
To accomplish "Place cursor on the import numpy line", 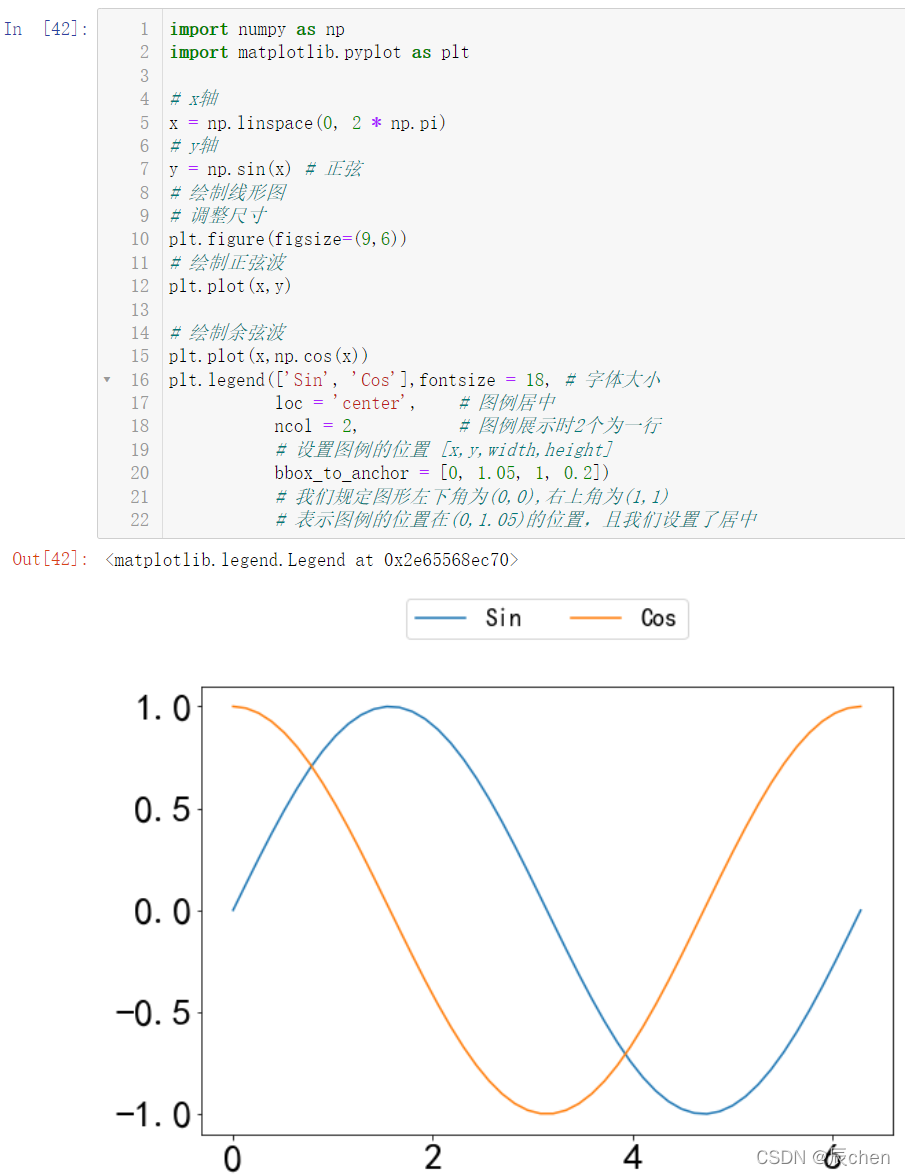I will coord(257,29).
